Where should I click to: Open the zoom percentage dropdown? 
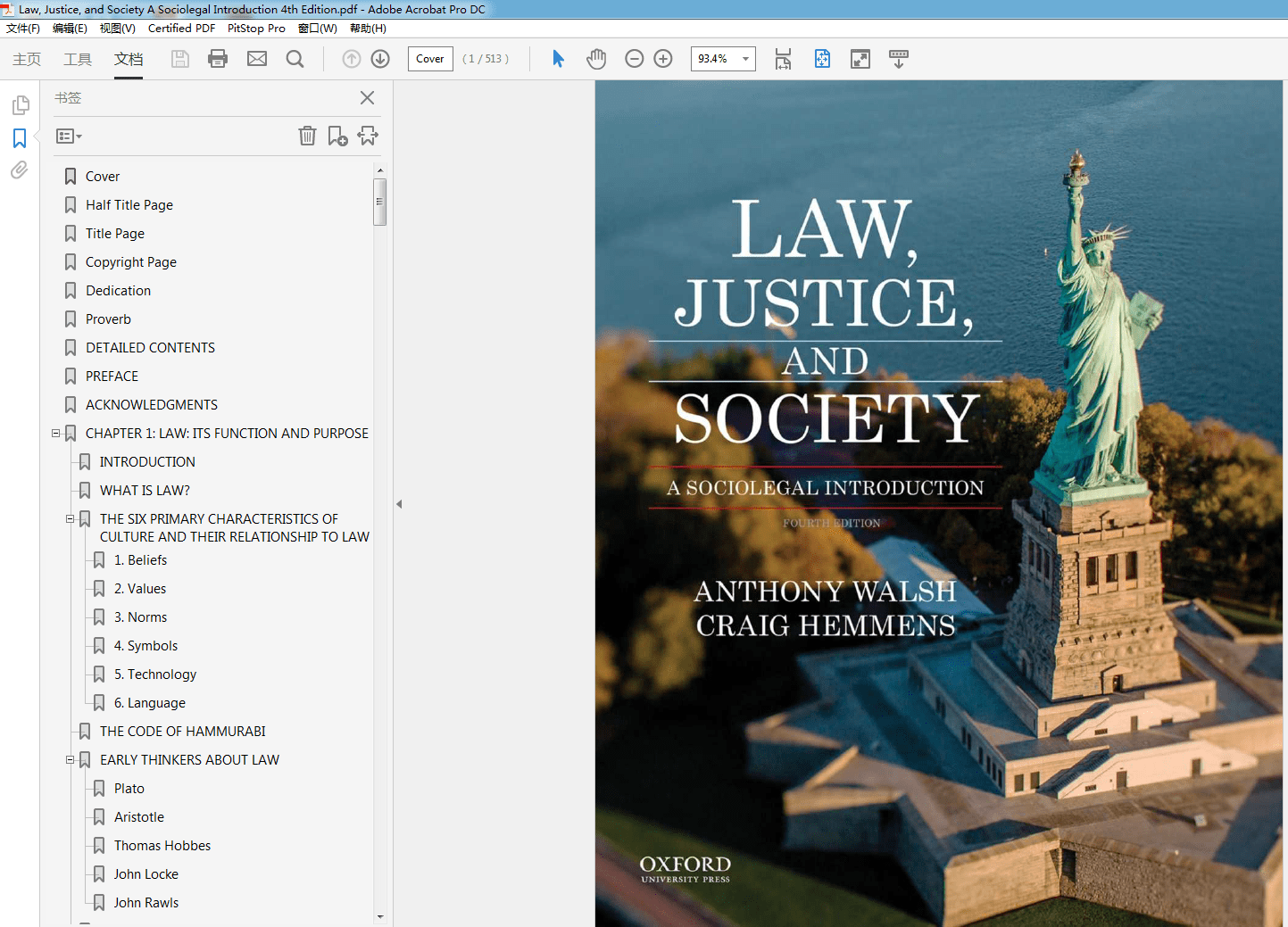click(x=745, y=59)
